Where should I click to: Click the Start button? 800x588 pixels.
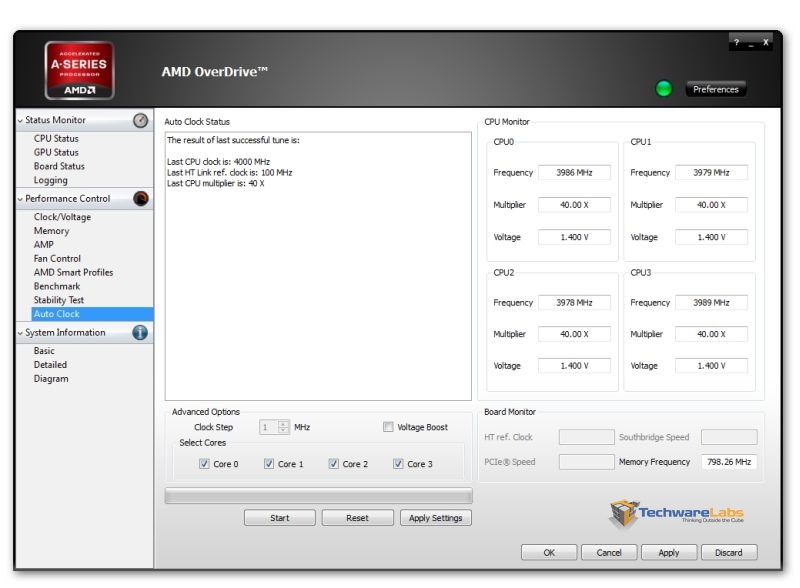280,518
